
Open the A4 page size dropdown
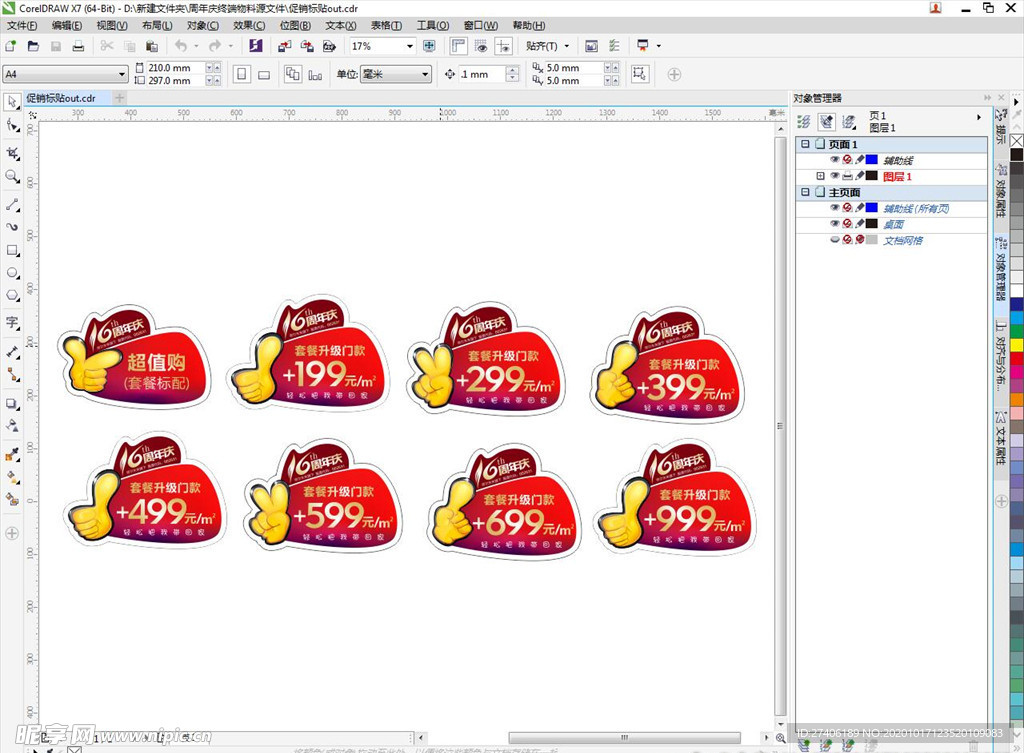[x=121, y=74]
